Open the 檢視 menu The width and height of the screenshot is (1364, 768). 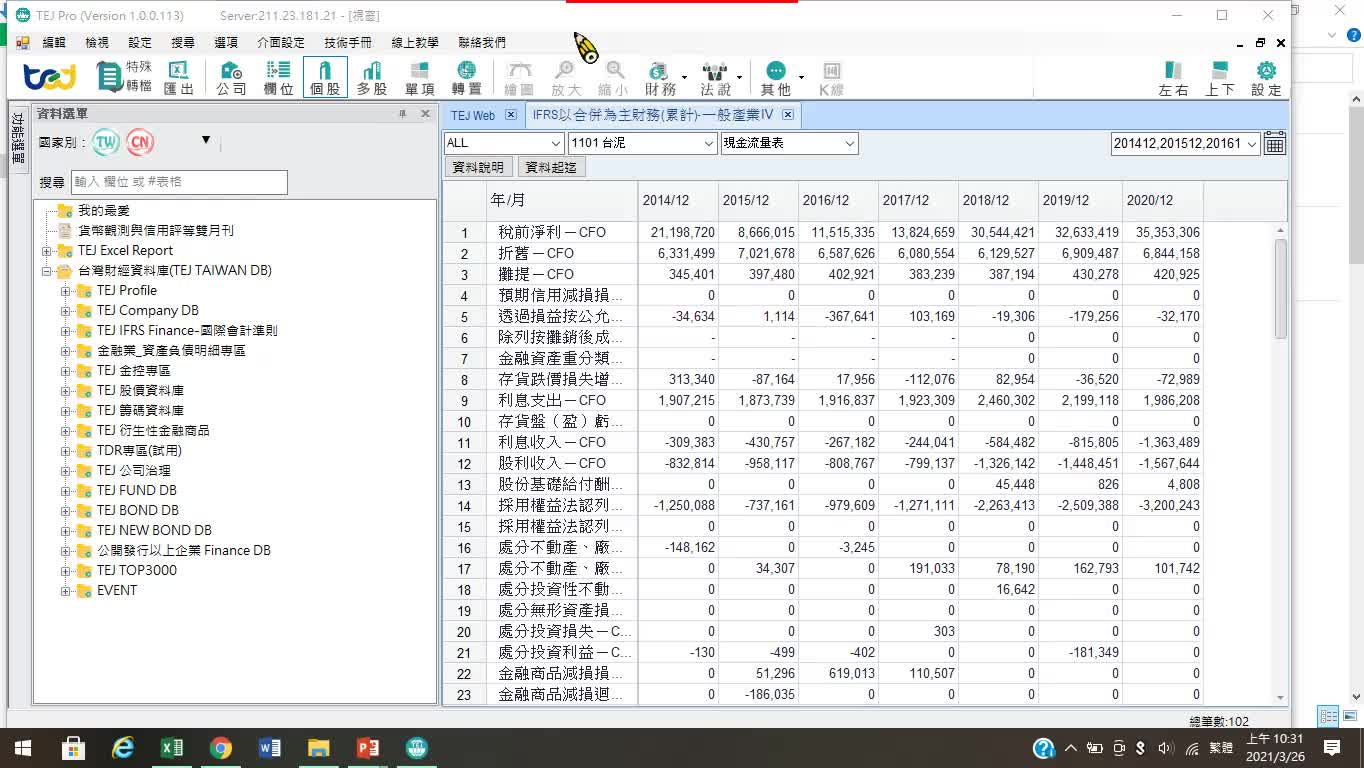point(97,43)
